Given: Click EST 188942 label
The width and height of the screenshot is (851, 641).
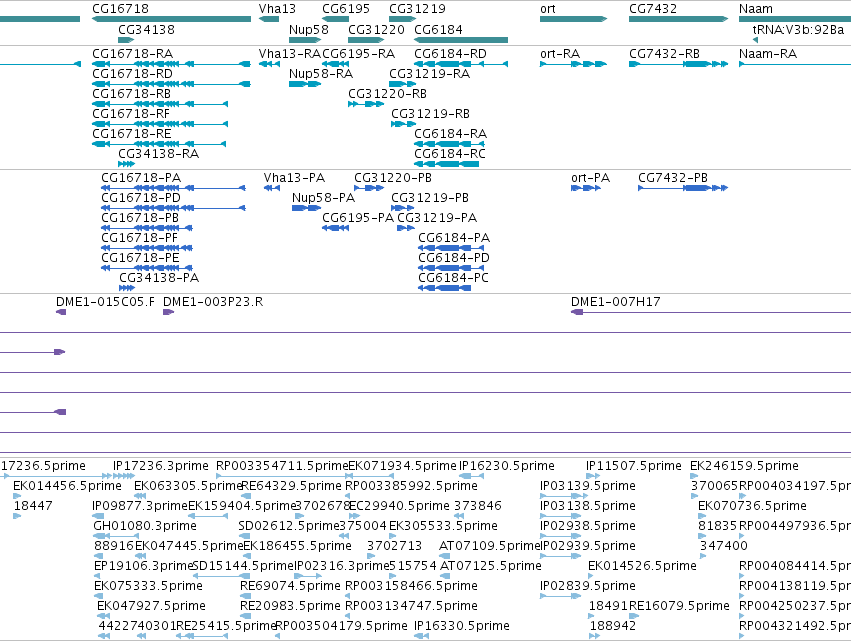Looking at the screenshot, I should tap(613, 626).
